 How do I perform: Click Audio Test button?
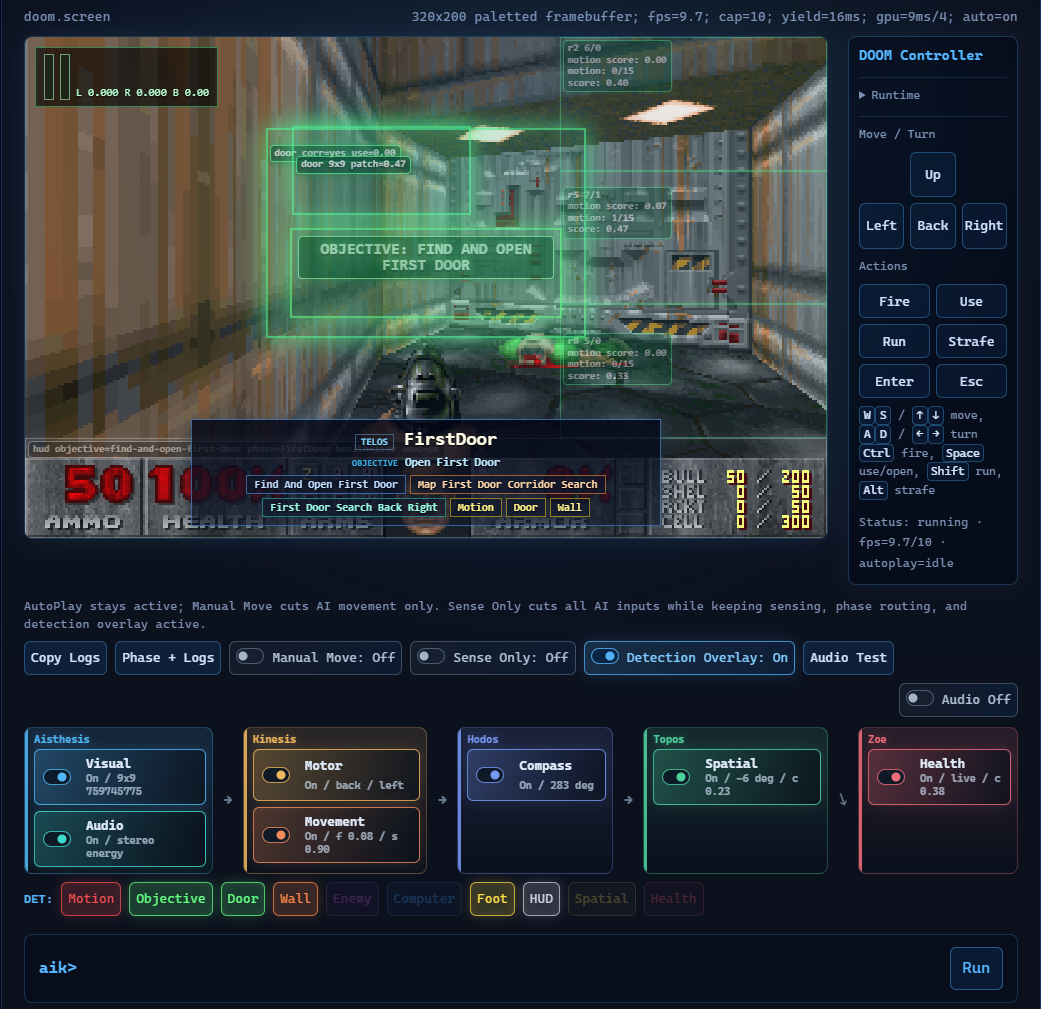click(x=848, y=658)
